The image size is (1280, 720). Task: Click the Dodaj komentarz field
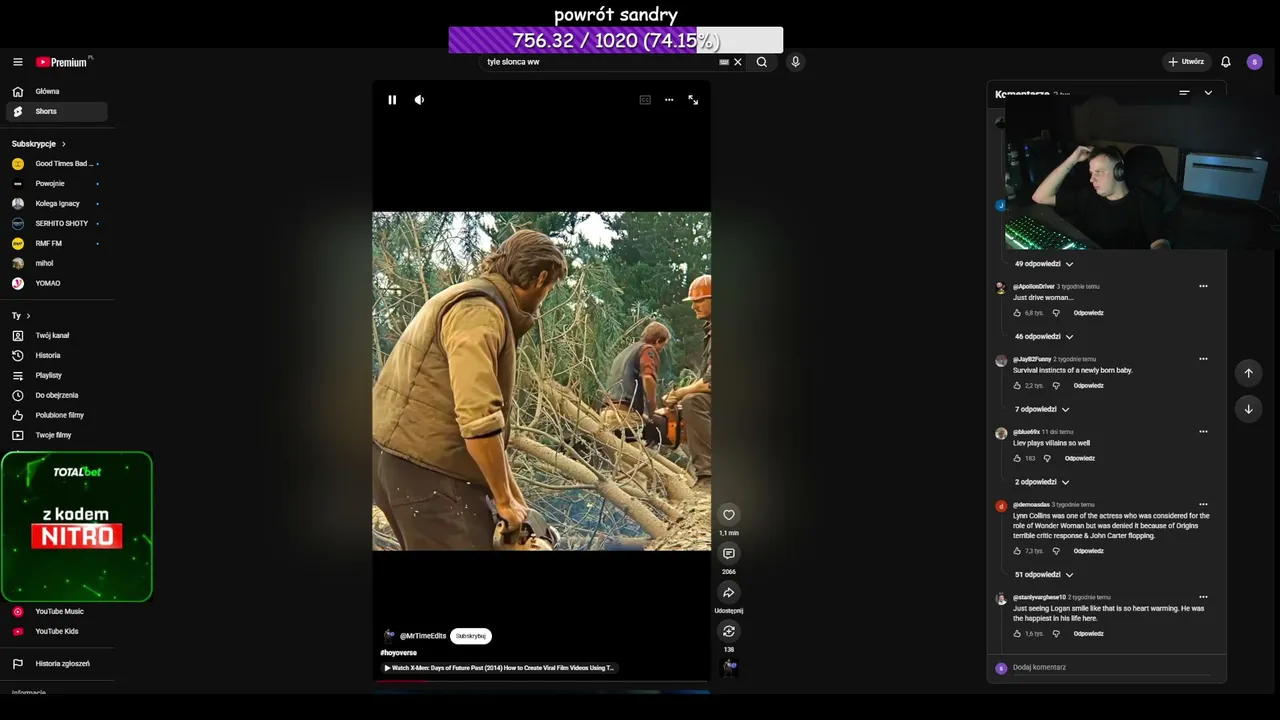(1110, 667)
